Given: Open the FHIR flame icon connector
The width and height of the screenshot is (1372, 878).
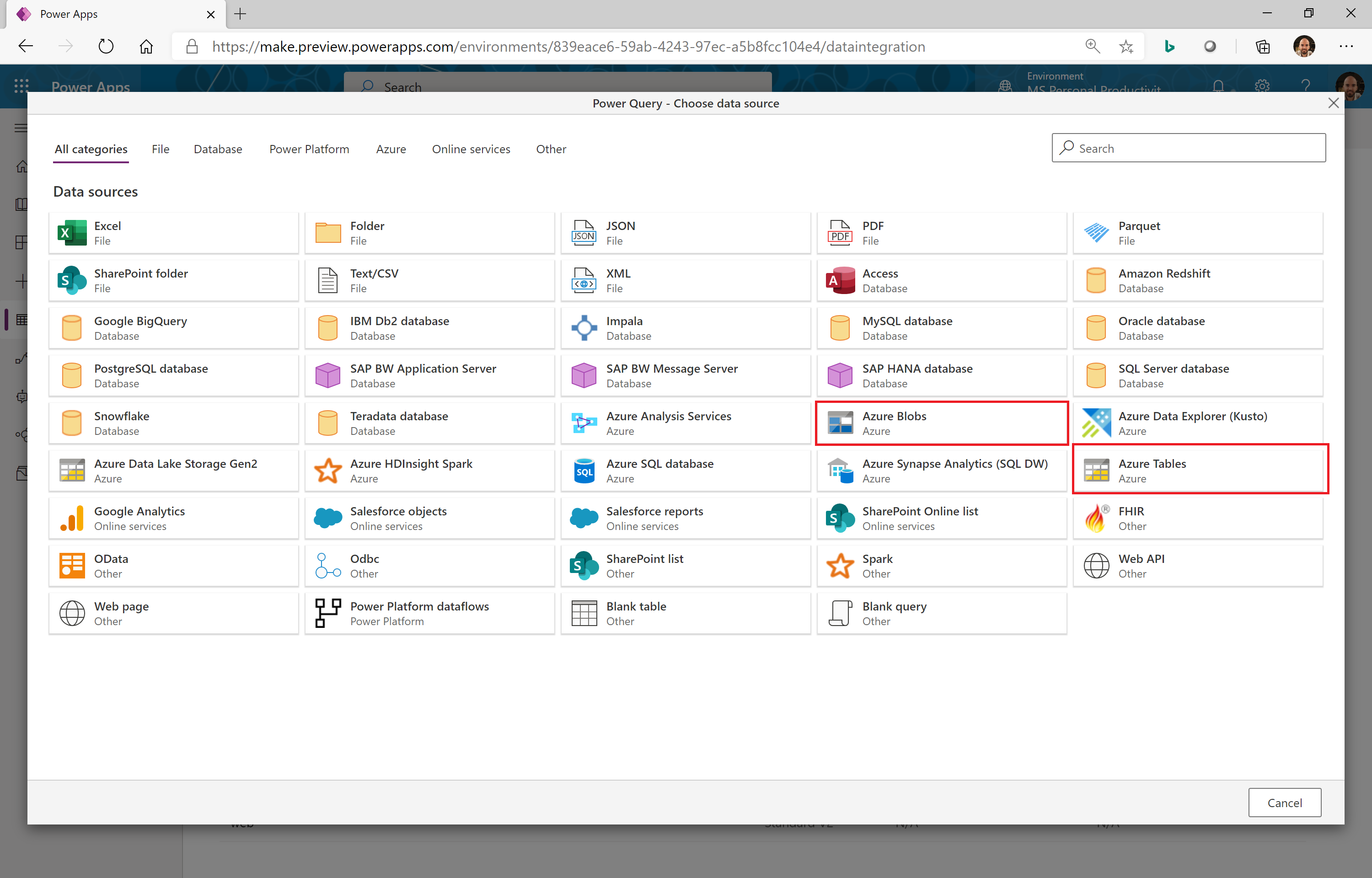Looking at the screenshot, I should [1096, 518].
